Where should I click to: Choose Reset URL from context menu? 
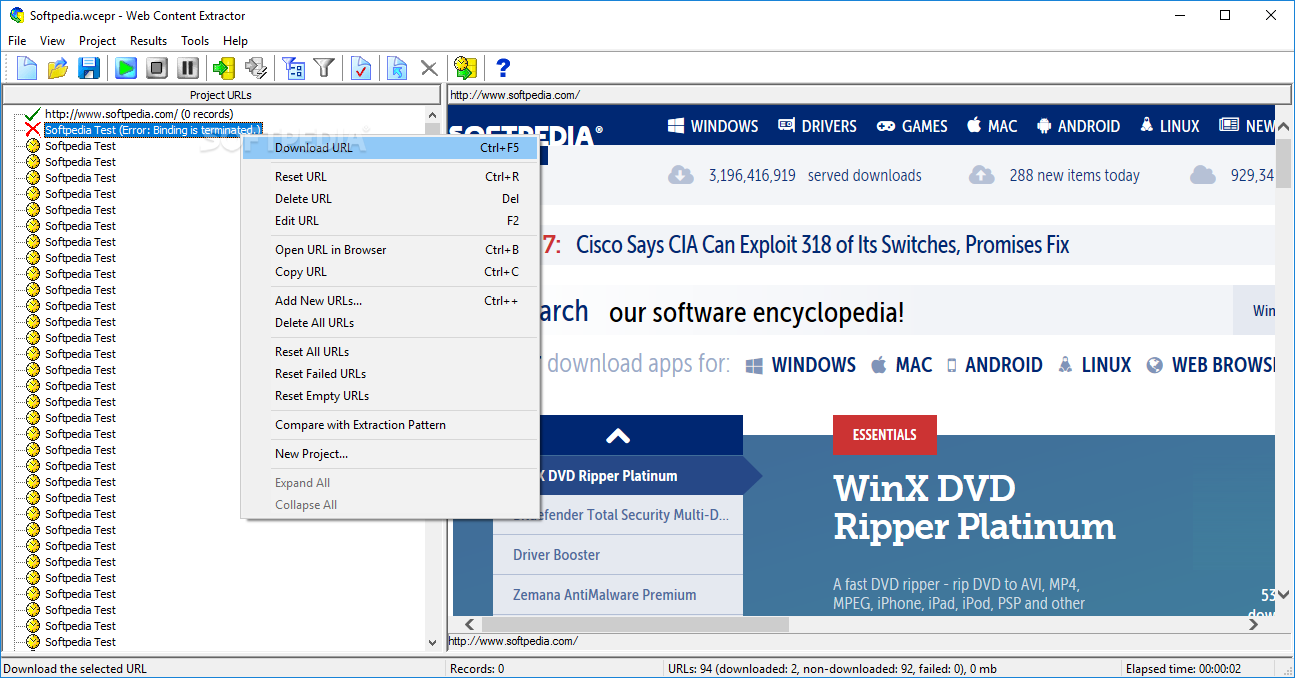[x=390, y=177]
